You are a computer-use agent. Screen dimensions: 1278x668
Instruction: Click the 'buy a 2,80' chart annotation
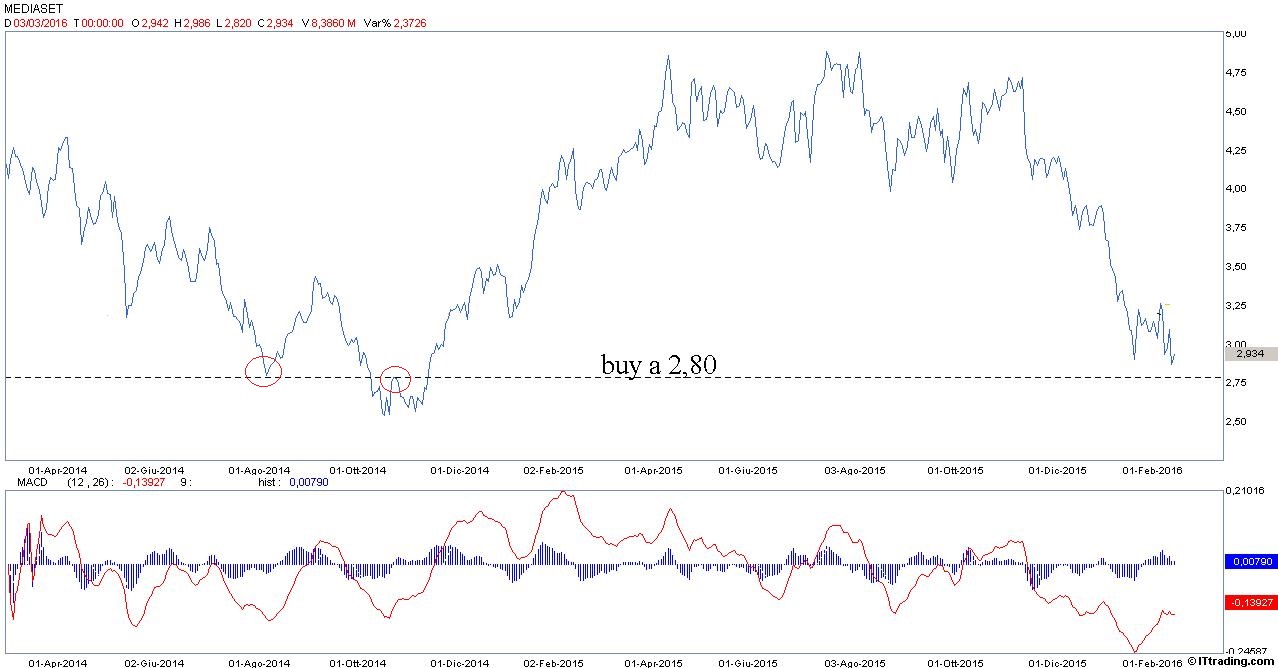[658, 365]
